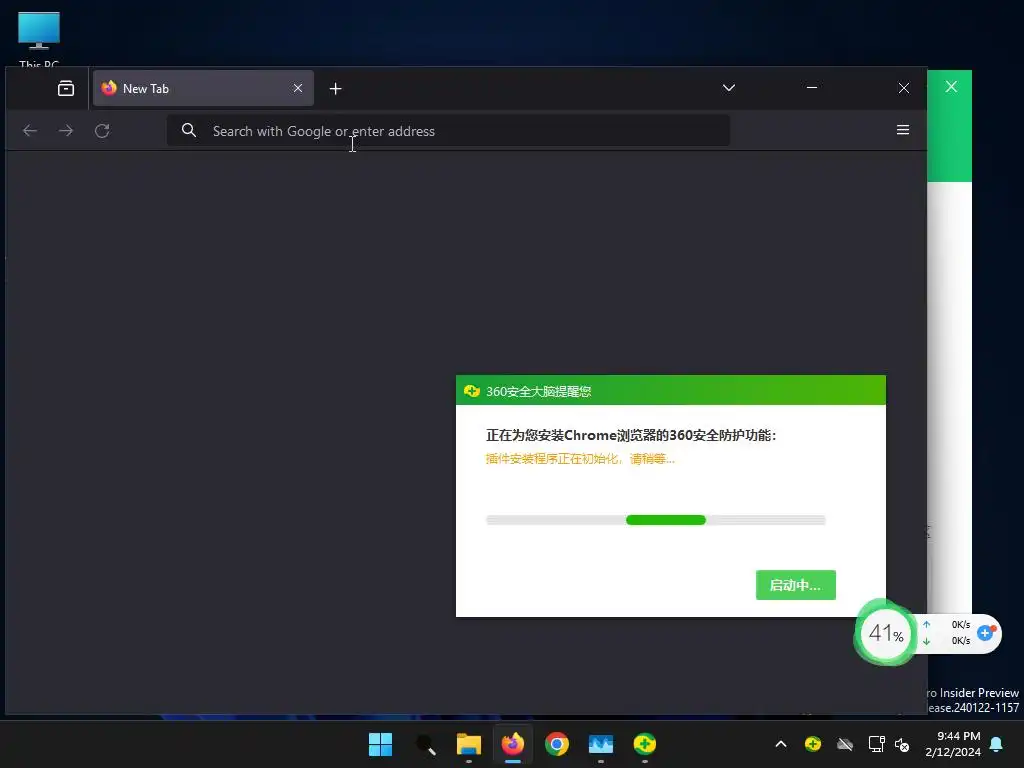This screenshot has width=1024, height=768.
Task: Open the blue monitor app in taskbar
Action: (x=601, y=744)
